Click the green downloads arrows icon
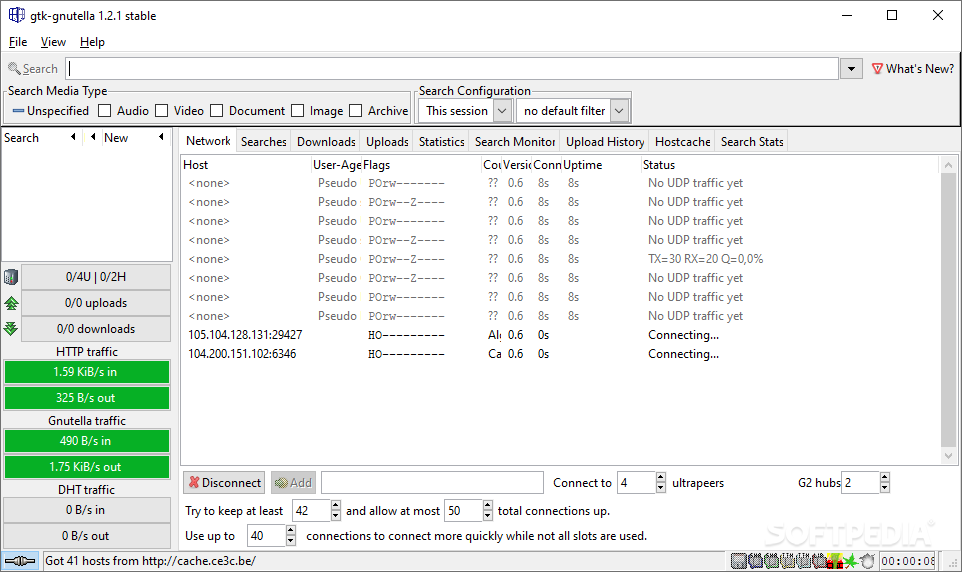Screen dimensions: 962x572 (10, 328)
